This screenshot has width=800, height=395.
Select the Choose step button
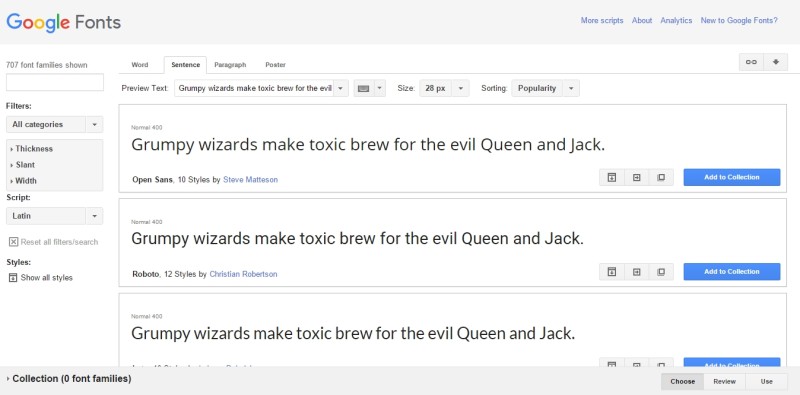[683, 381]
